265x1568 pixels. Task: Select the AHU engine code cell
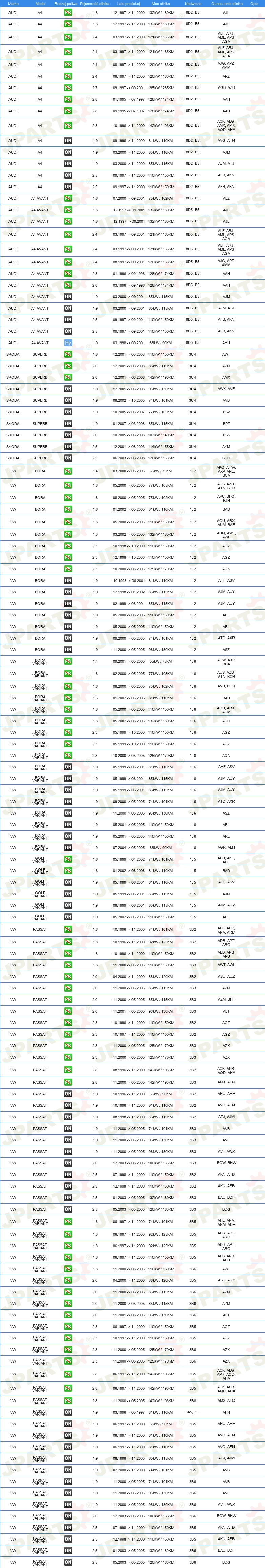(226, 343)
